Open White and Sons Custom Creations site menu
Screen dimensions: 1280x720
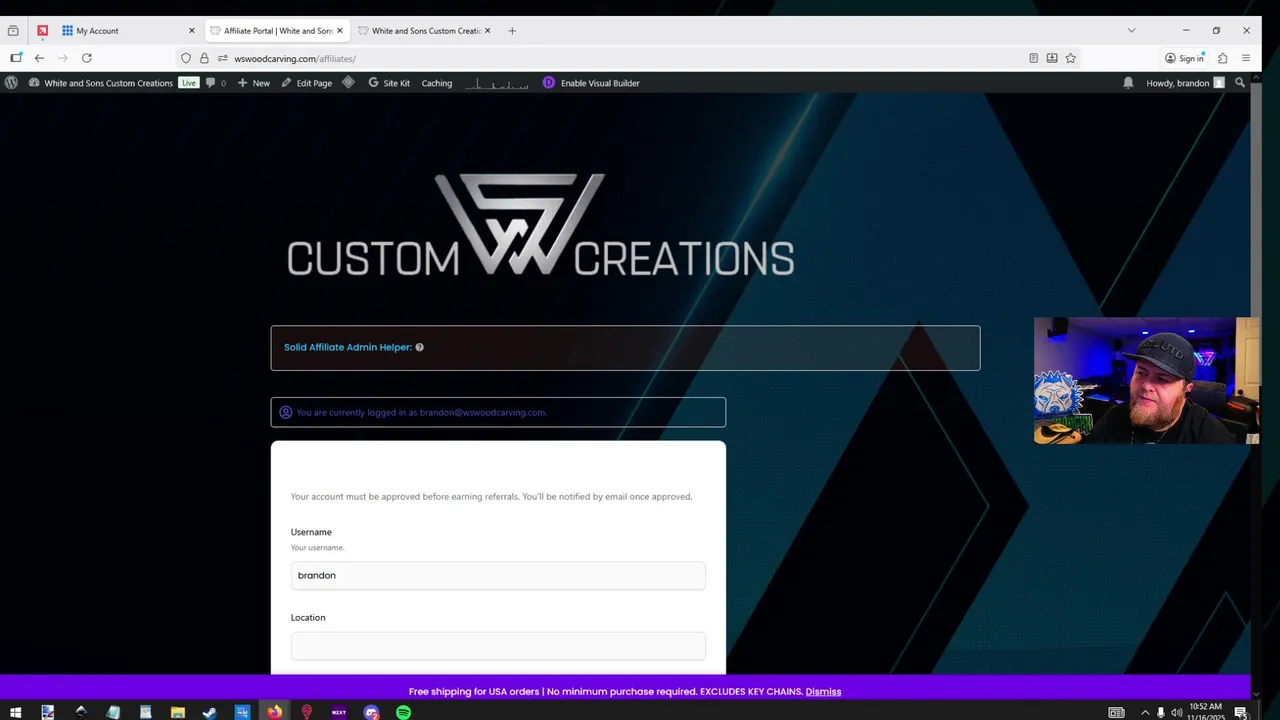point(101,83)
